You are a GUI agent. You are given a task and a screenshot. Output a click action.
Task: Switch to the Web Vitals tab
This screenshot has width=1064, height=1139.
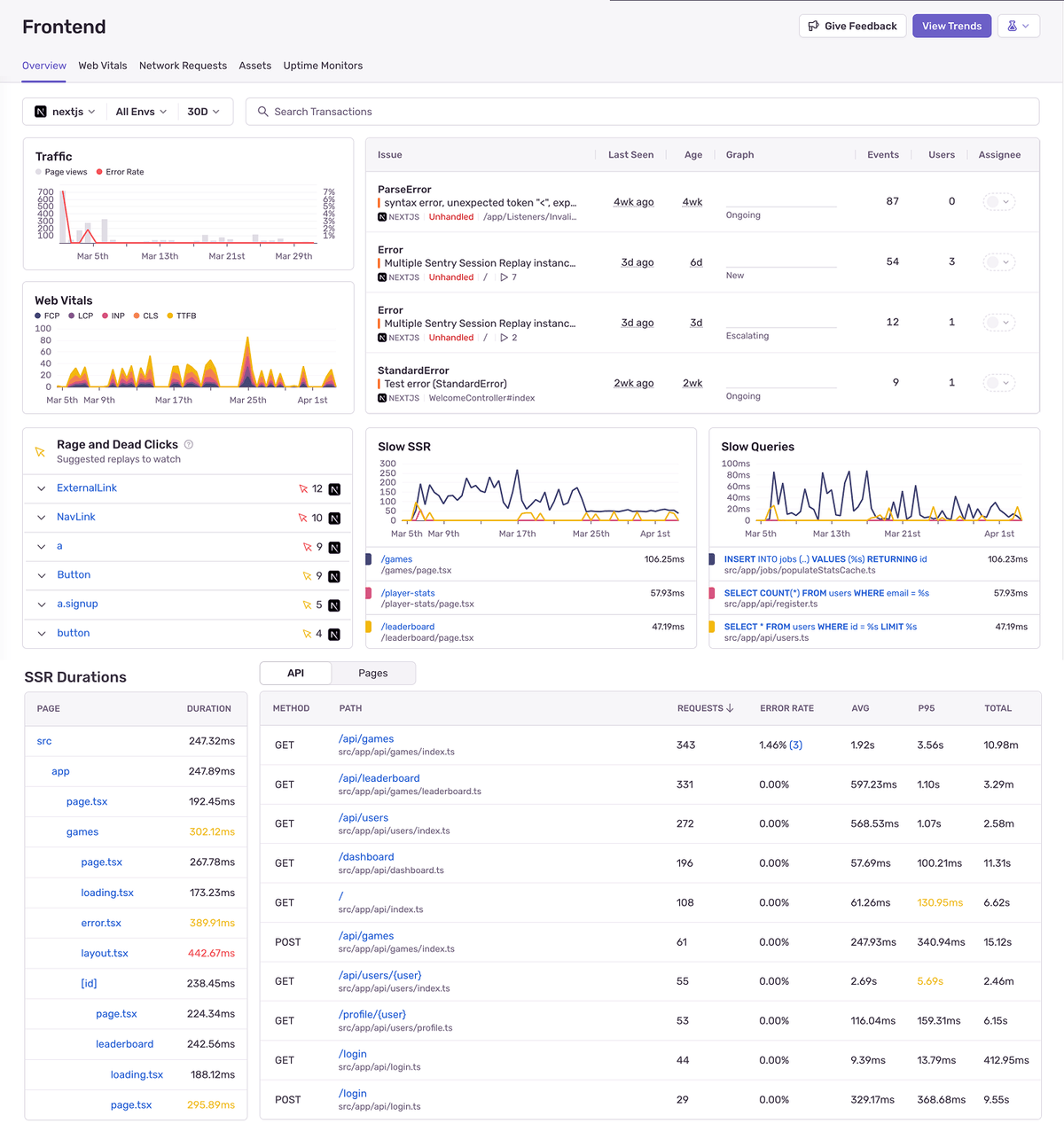[102, 66]
